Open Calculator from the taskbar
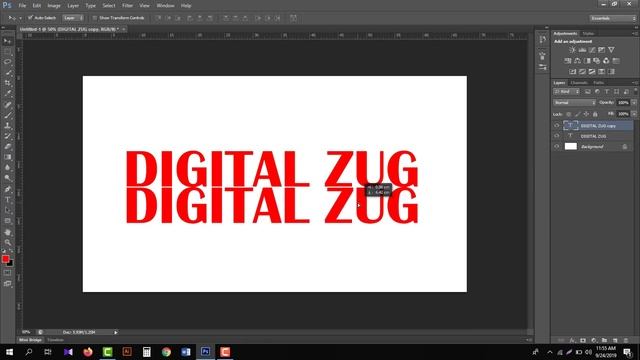This screenshot has height=360, width=640. click(x=147, y=352)
